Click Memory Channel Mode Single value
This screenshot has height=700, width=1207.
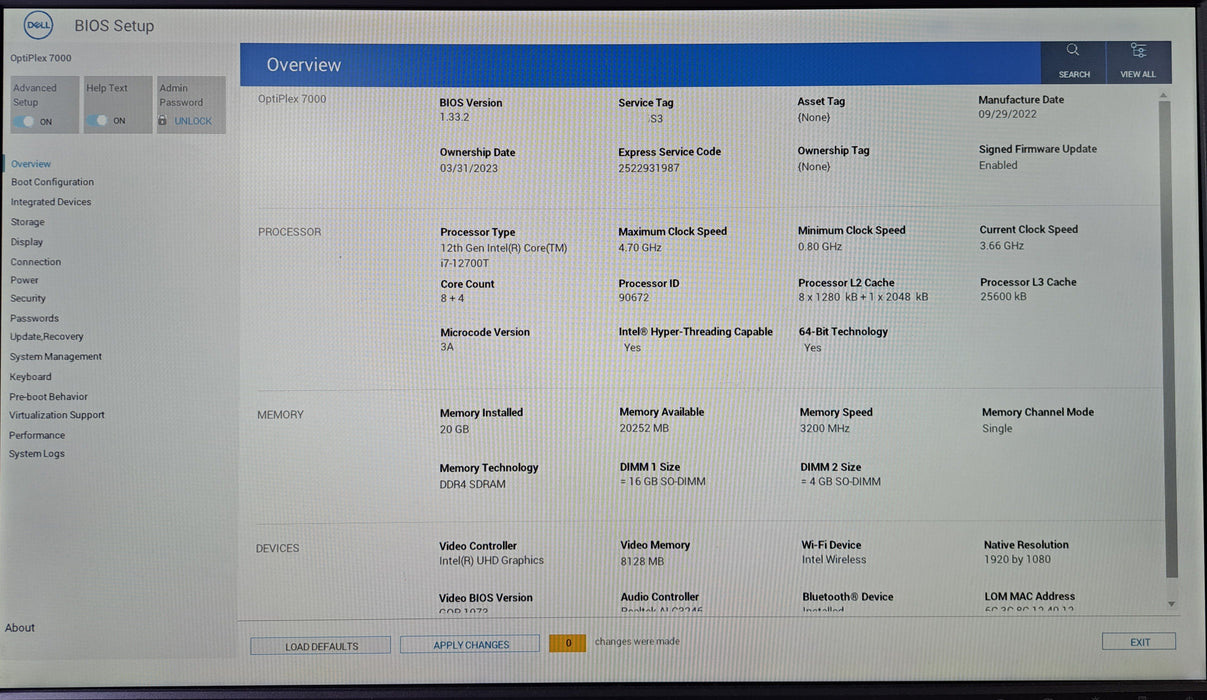[997, 428]
